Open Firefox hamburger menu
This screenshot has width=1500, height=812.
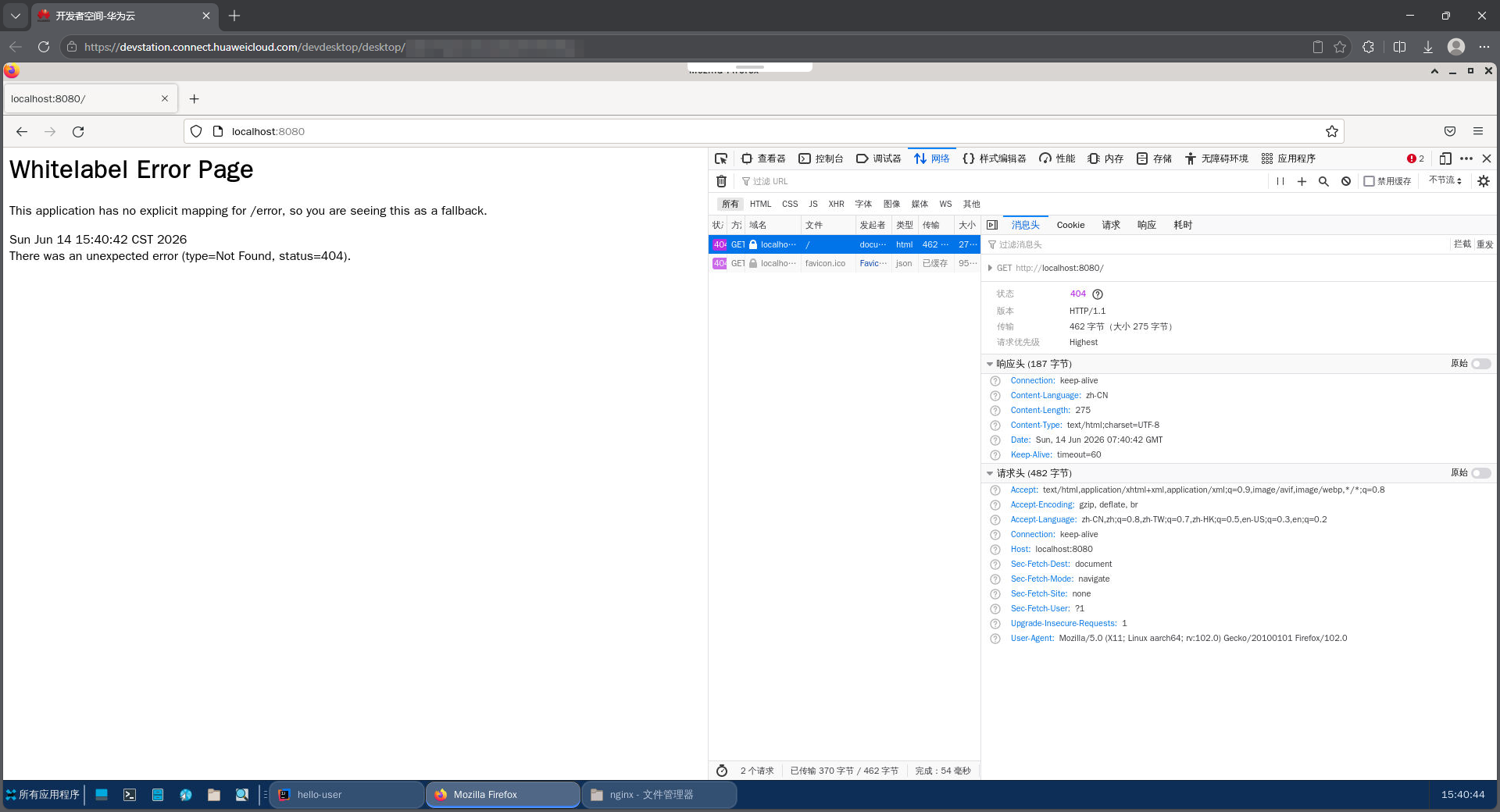[x=1478, y=131]
